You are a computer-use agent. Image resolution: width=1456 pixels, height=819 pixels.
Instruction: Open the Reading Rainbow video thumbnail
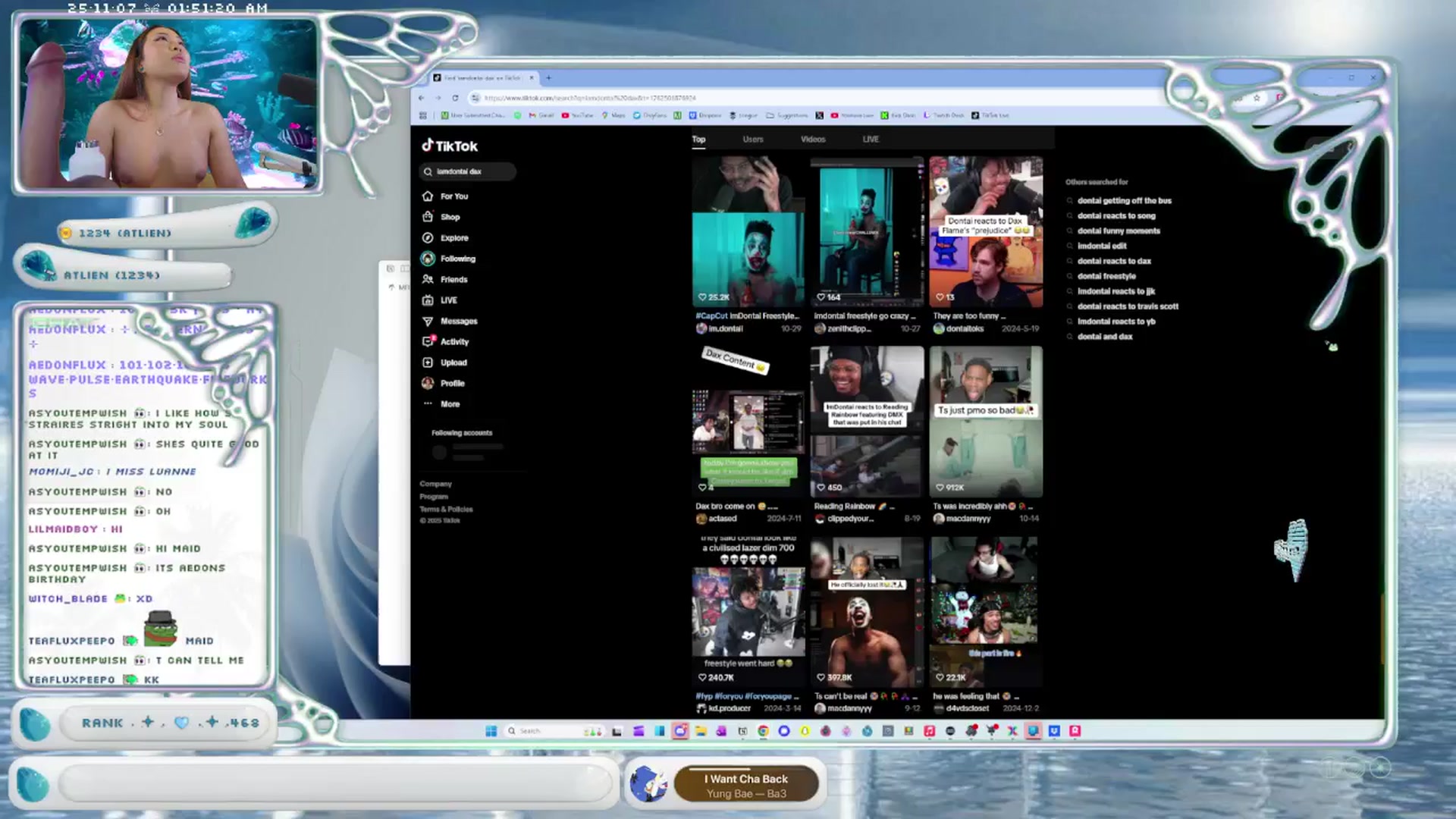(x=867, y=421)
